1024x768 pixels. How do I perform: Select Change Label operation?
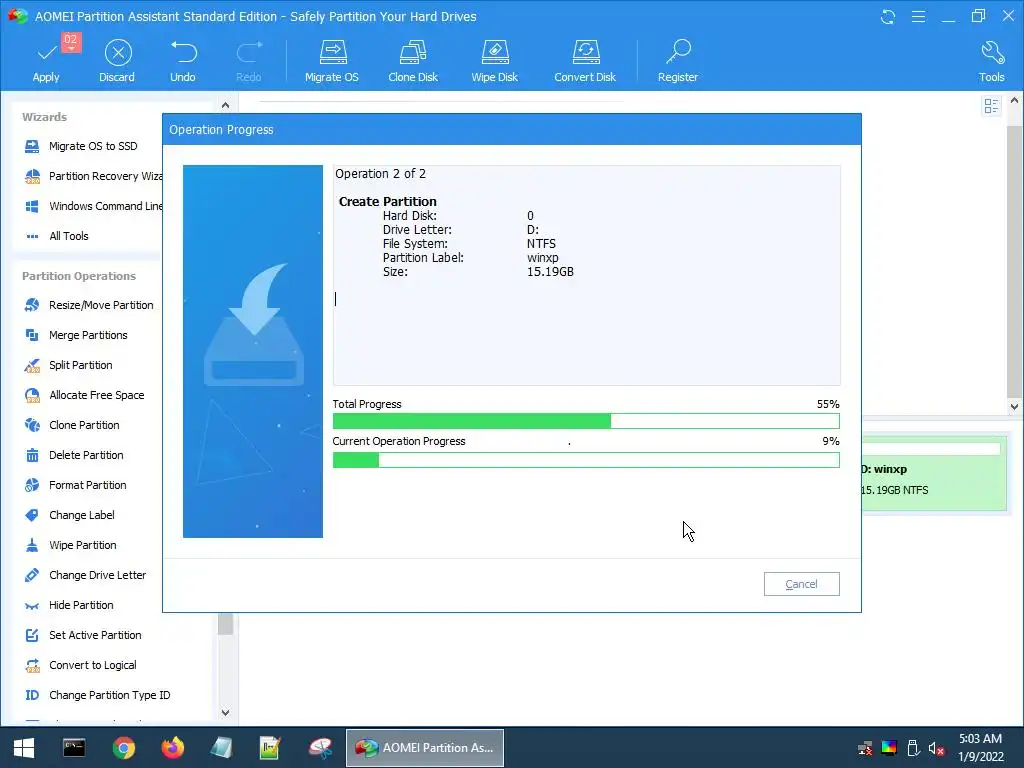[x=69, y=515]
